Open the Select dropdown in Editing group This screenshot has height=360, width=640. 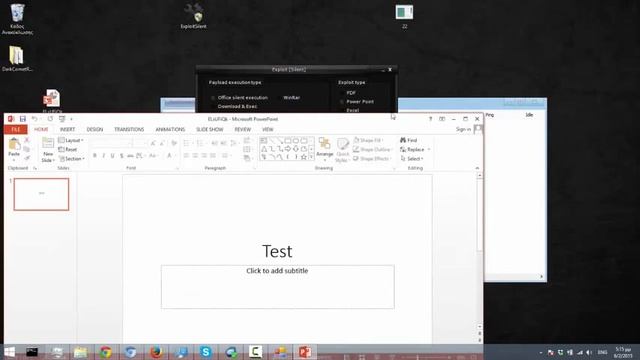412,158
